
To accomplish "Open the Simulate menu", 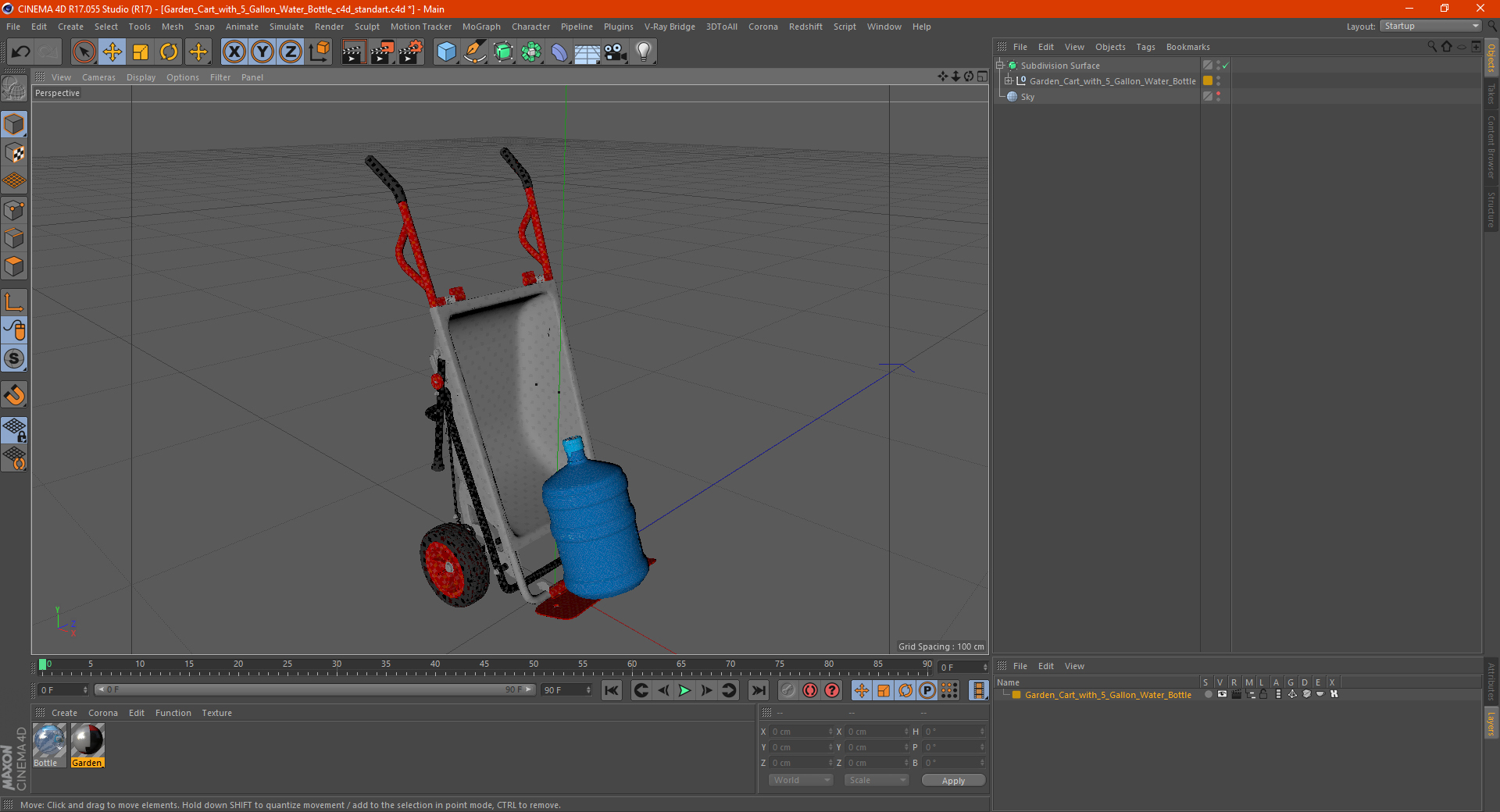I will pos(286,27).
